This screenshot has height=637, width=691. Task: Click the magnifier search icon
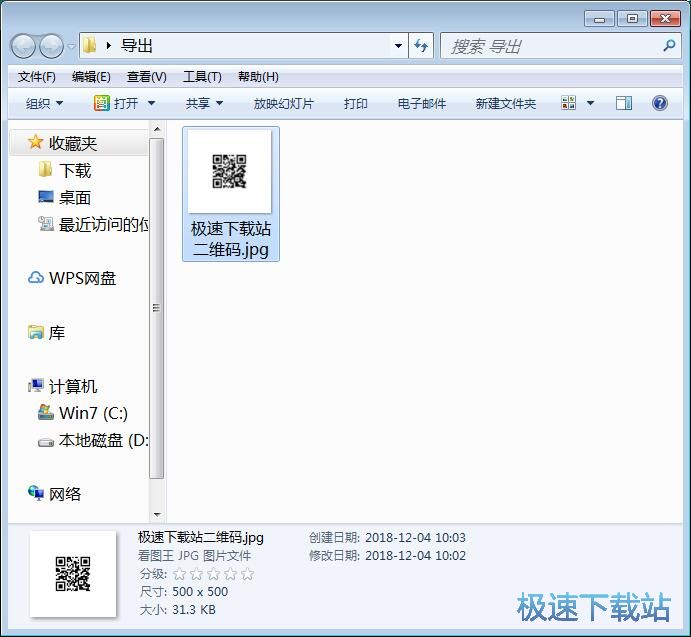click(x=670, y=45)
